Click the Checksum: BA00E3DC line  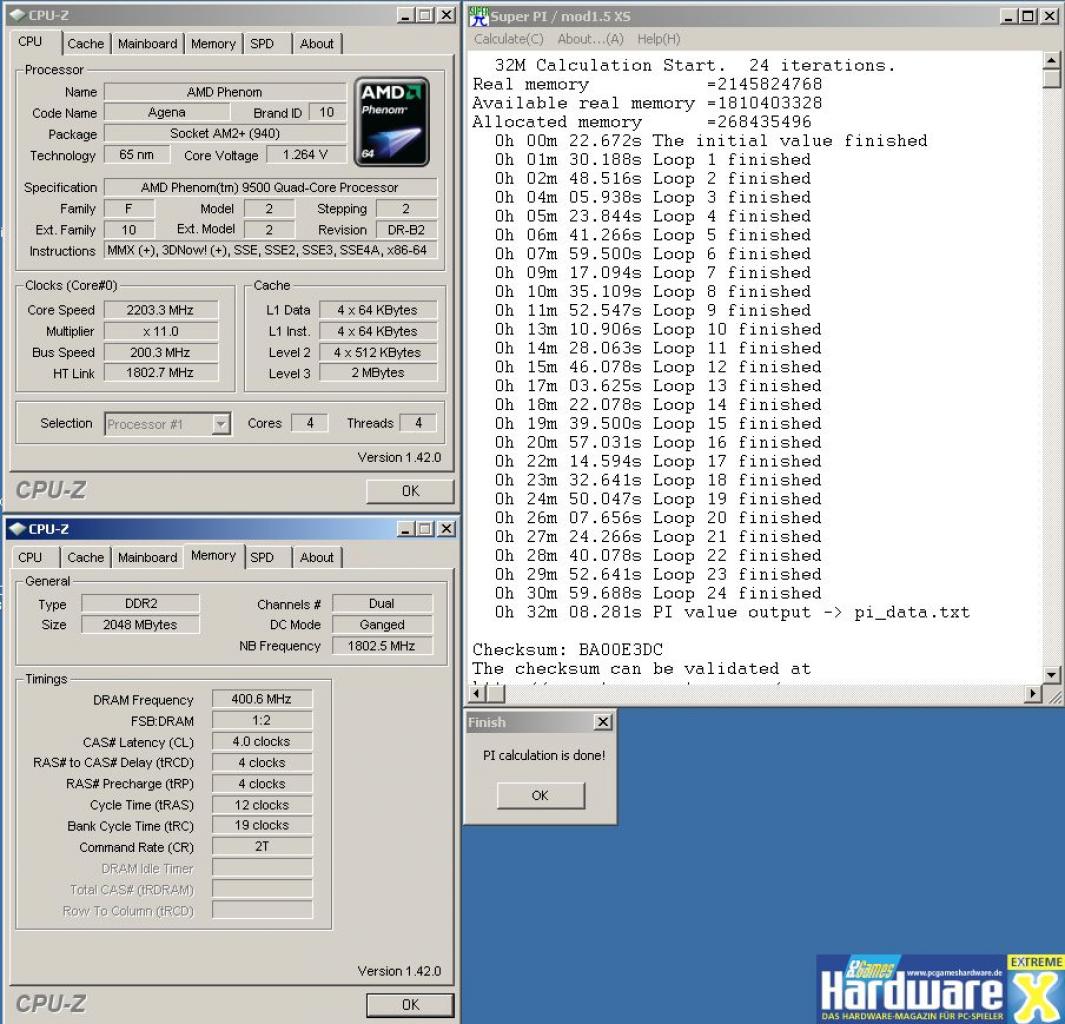point(568,650)
